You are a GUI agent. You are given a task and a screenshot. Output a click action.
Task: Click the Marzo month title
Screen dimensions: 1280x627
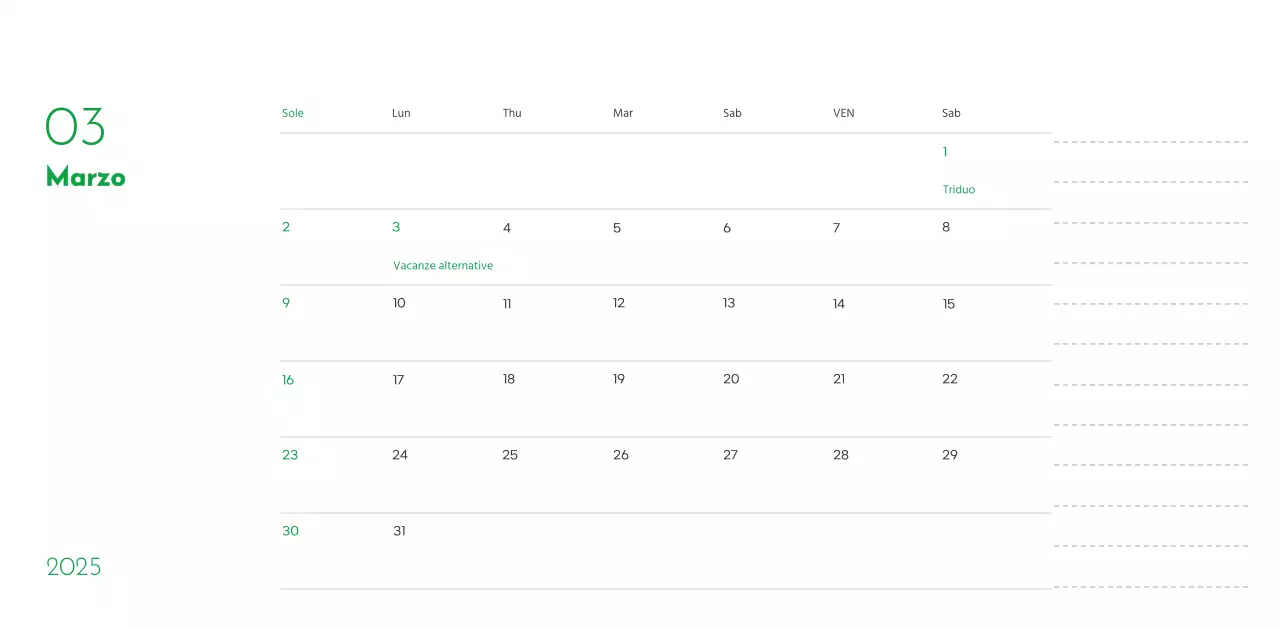click(86, 177)
